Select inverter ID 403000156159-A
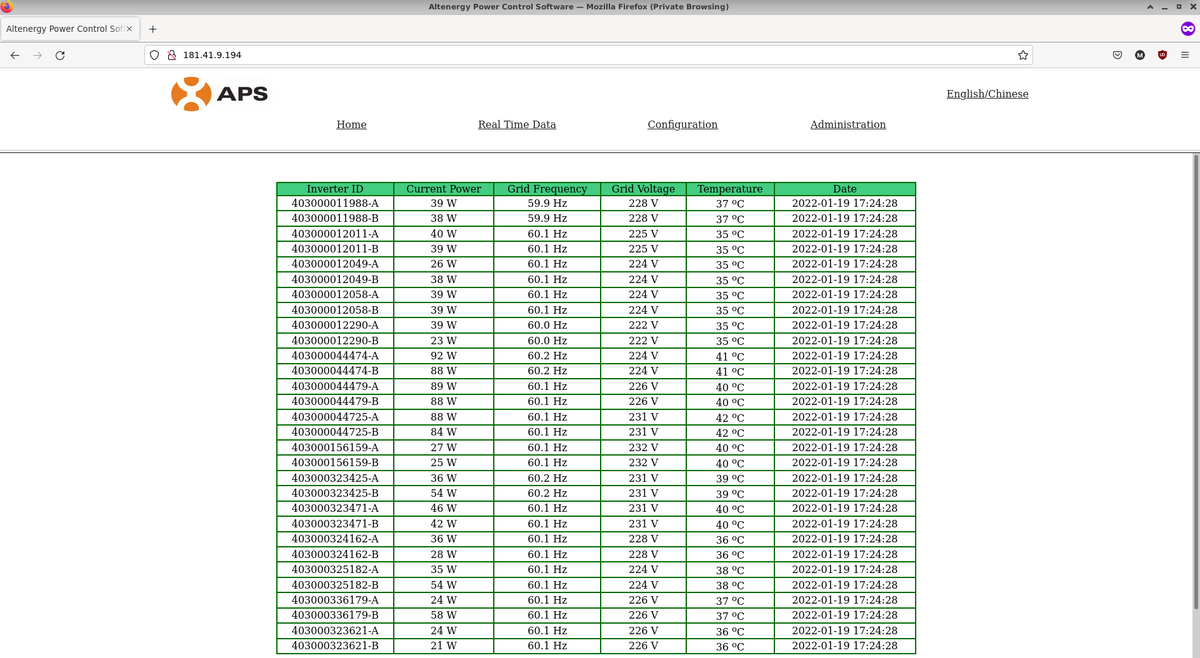 335,447
